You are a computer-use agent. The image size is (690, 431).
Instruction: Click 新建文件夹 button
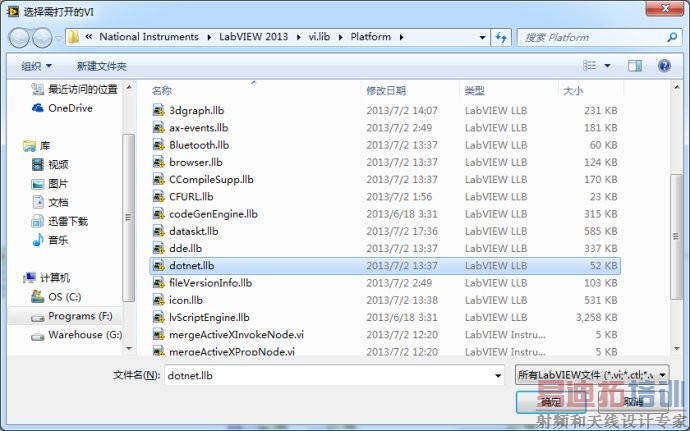(x=102, y=66)
